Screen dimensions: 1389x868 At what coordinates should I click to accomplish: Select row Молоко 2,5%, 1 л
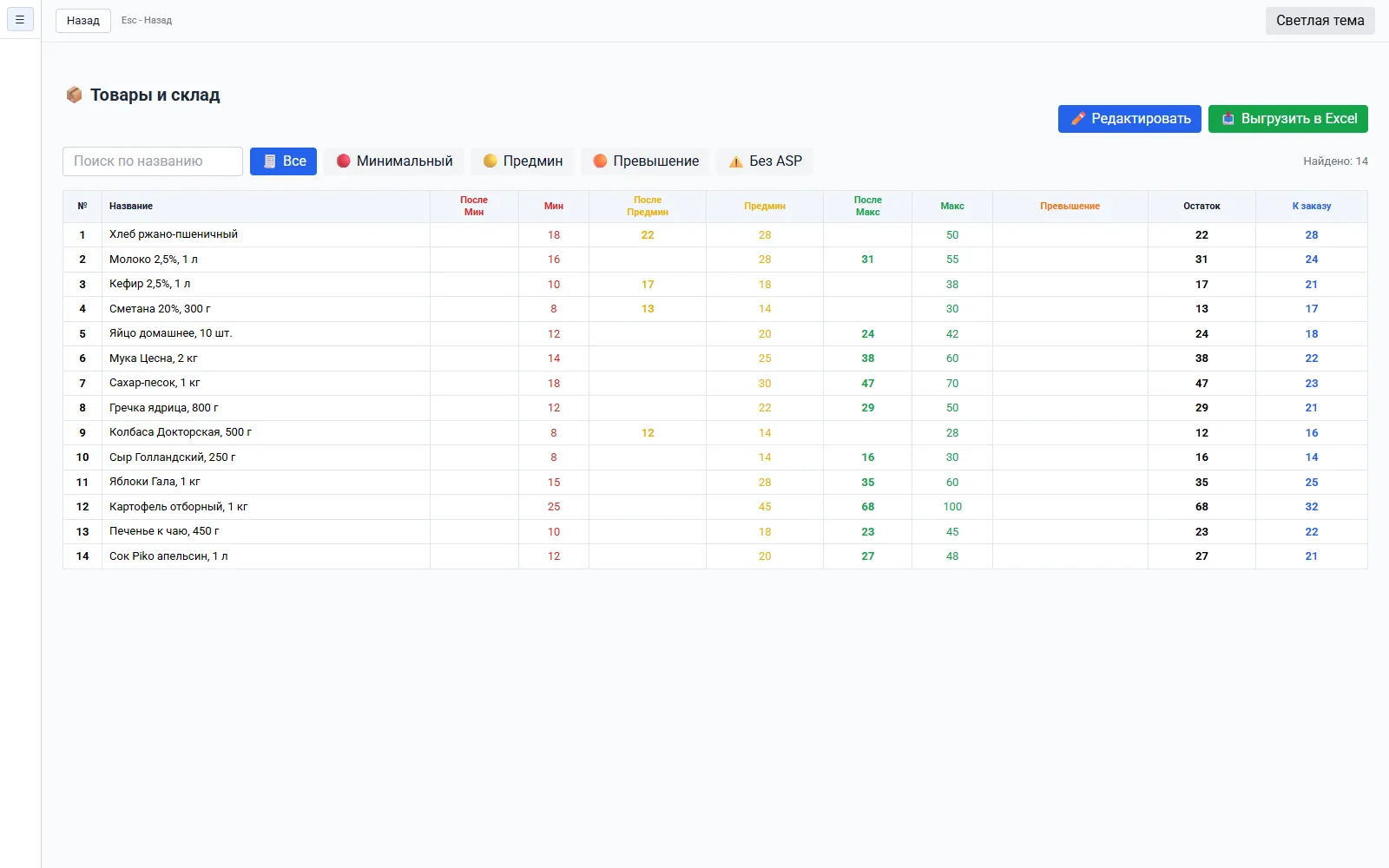[715, 260]
